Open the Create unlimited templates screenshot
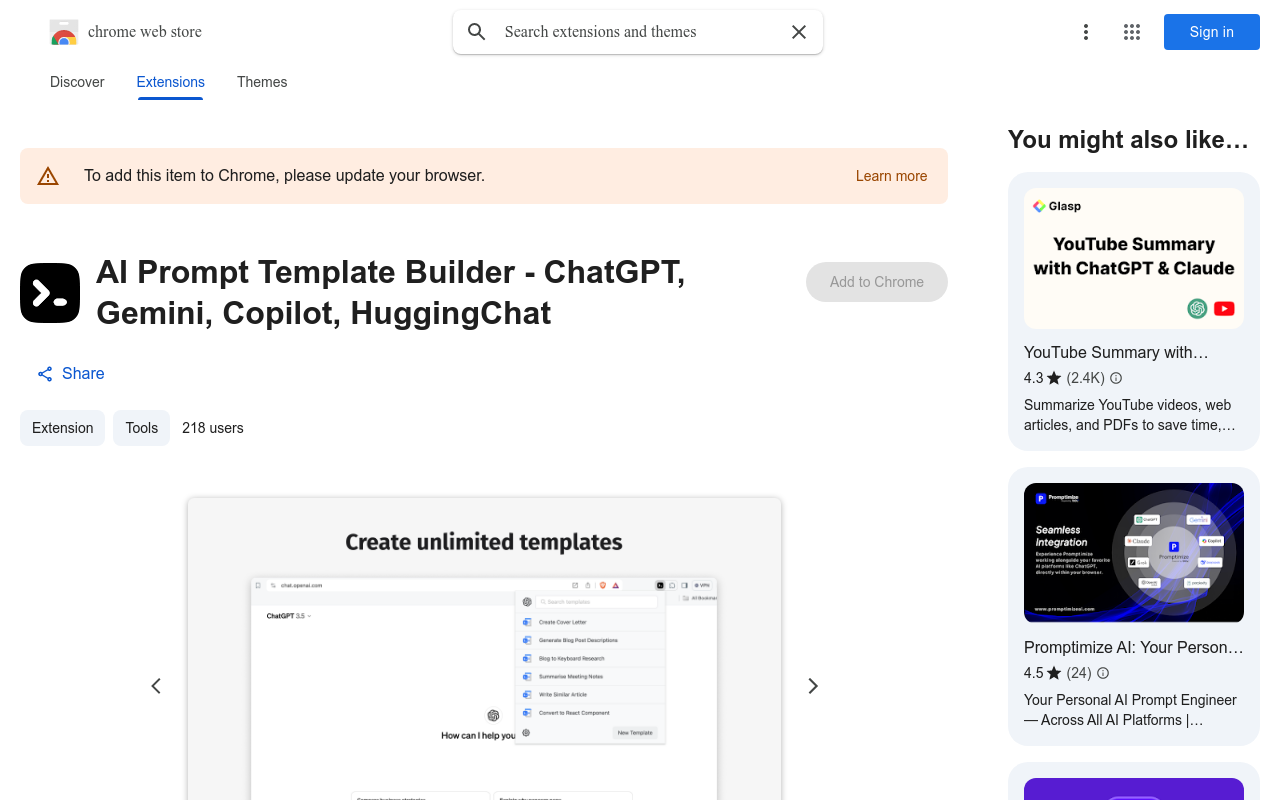 point(484,649)
